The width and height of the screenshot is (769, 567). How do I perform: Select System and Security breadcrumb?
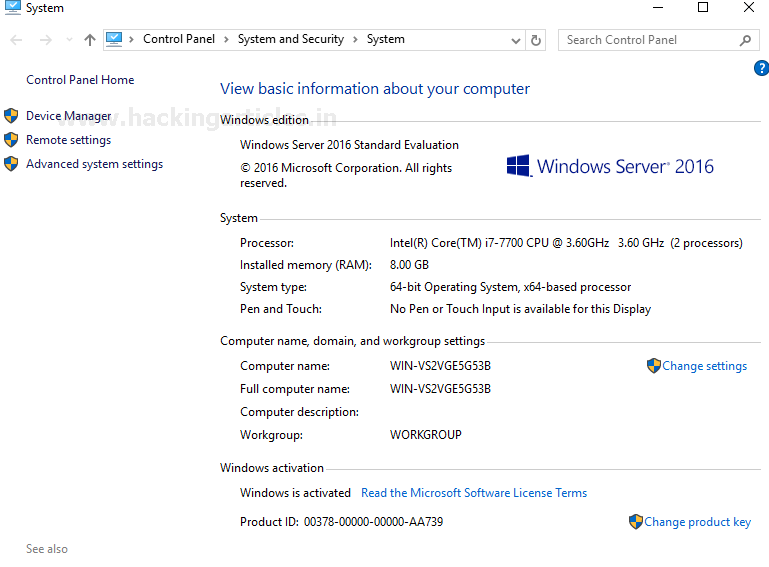[x=291, y=39]
